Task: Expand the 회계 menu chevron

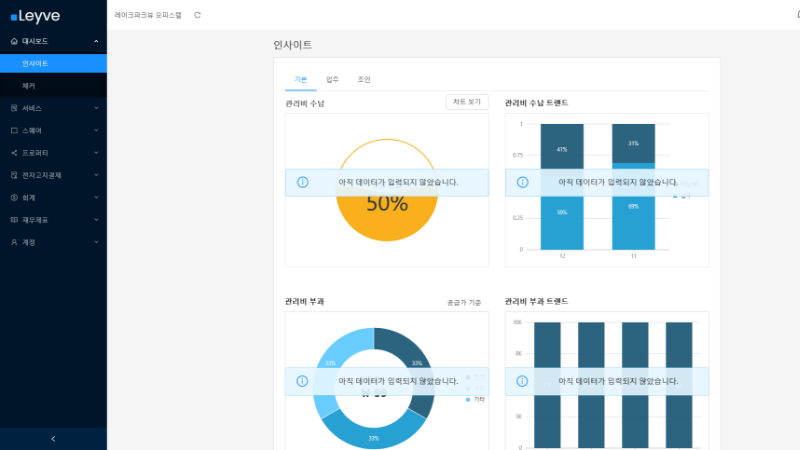Action: point(96,197)
